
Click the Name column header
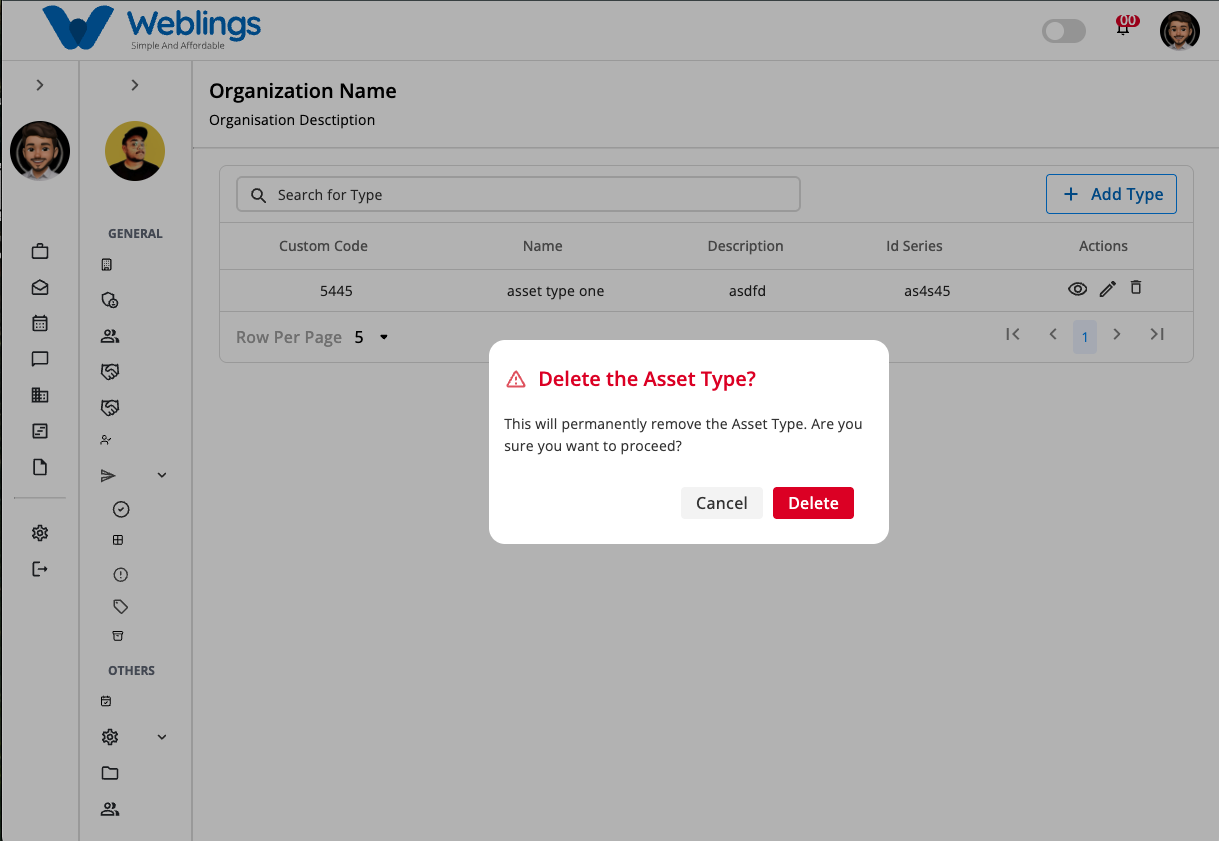[x=543, y=246]
